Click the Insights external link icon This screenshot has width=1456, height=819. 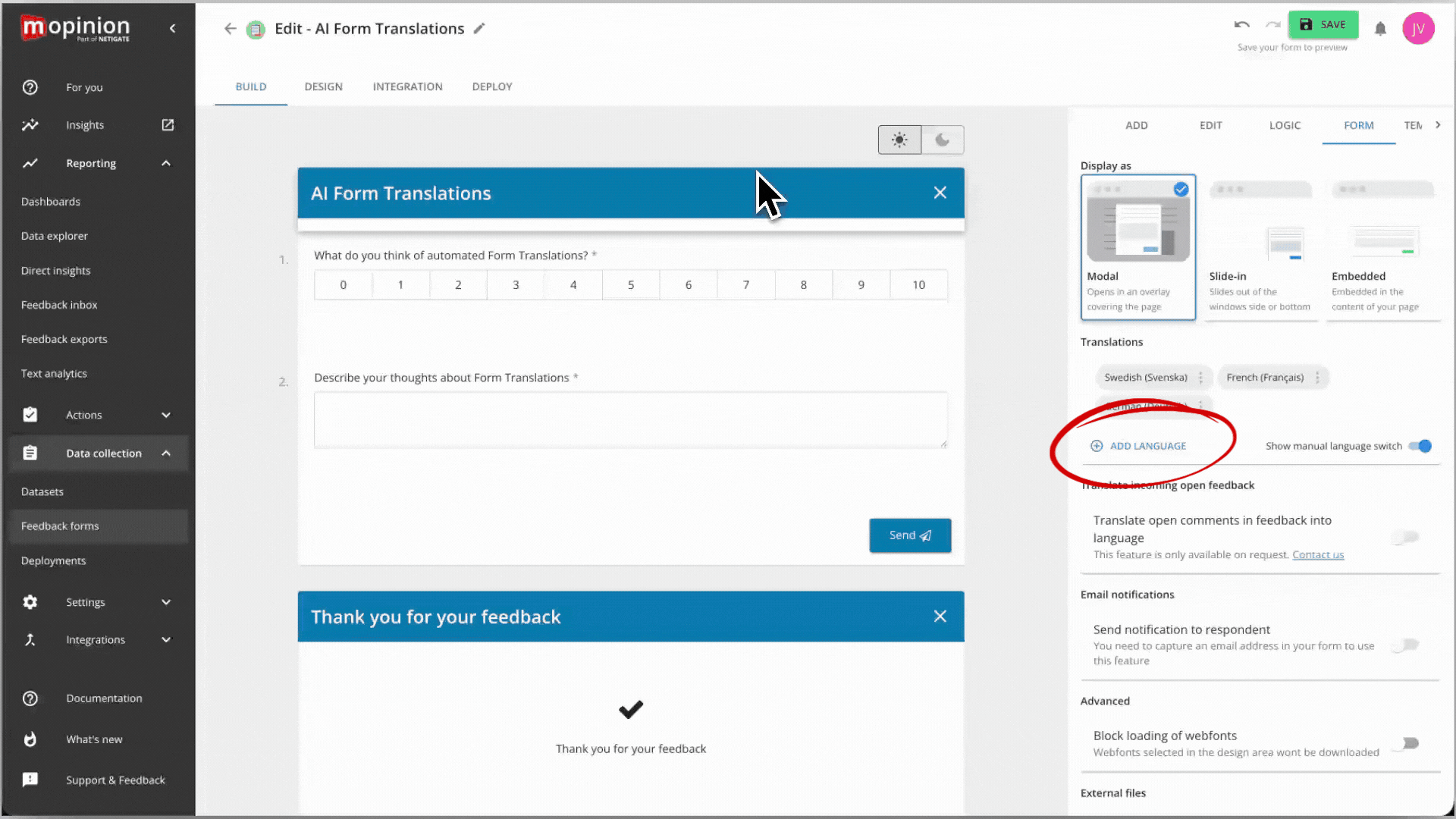[x=168, y=125]
